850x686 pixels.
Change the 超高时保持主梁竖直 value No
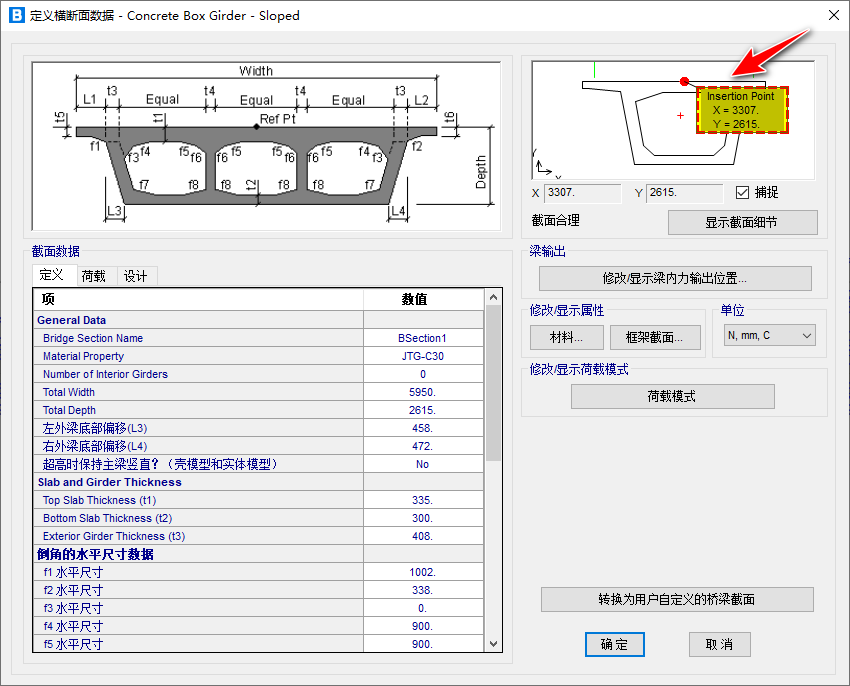click(x=422, y=464)
